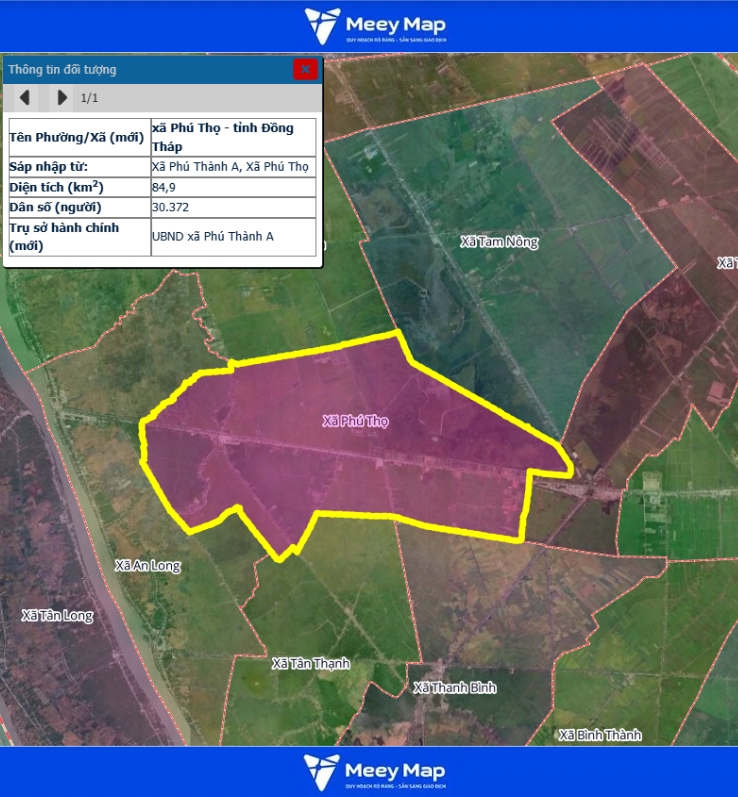The height and width of the screenshot is (797, 738).
Task: Click the 'Xã Phú Thành A, Xã Phú Thọ' cell
Action: point(230,167)
